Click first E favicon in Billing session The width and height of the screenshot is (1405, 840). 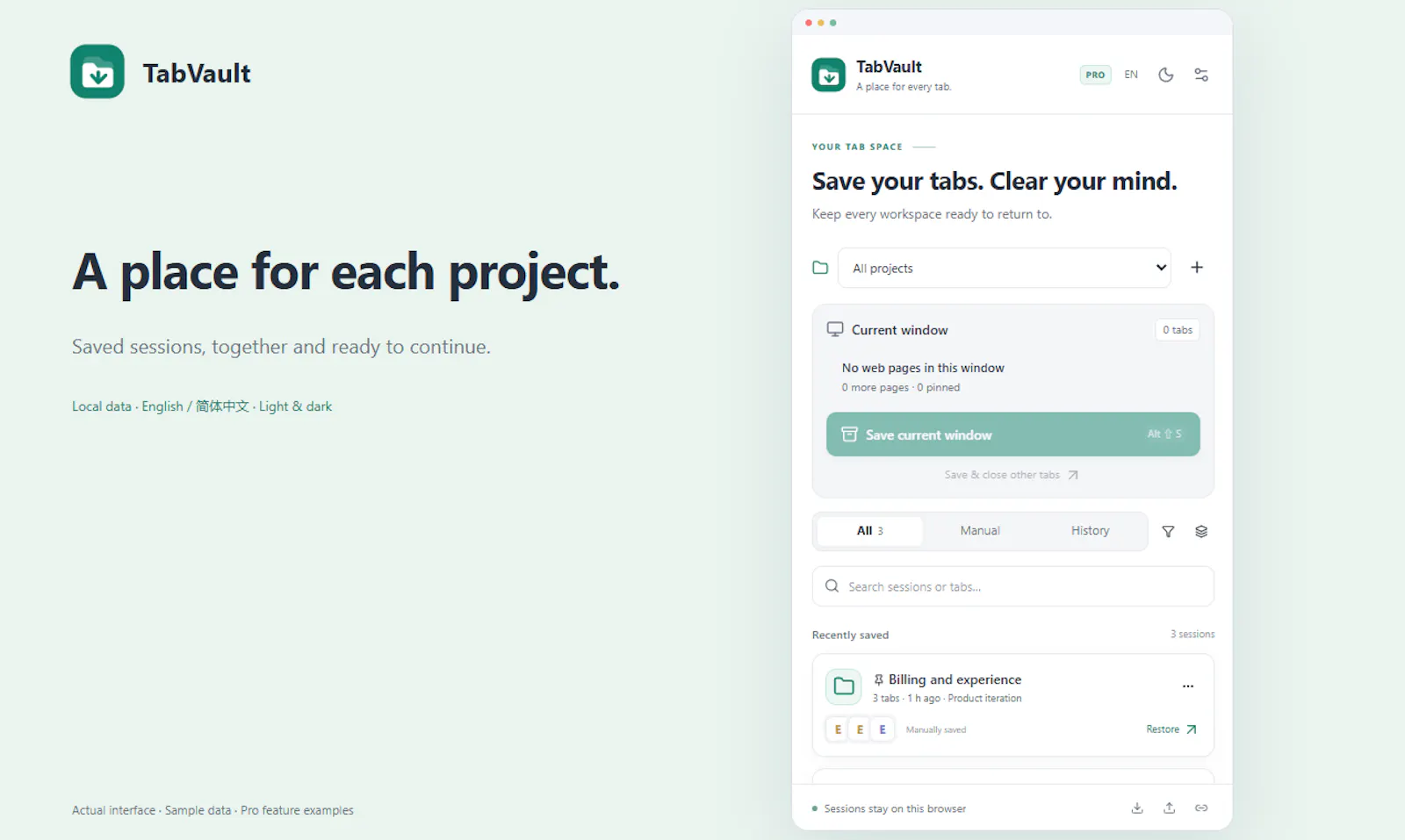coord(838,729)
